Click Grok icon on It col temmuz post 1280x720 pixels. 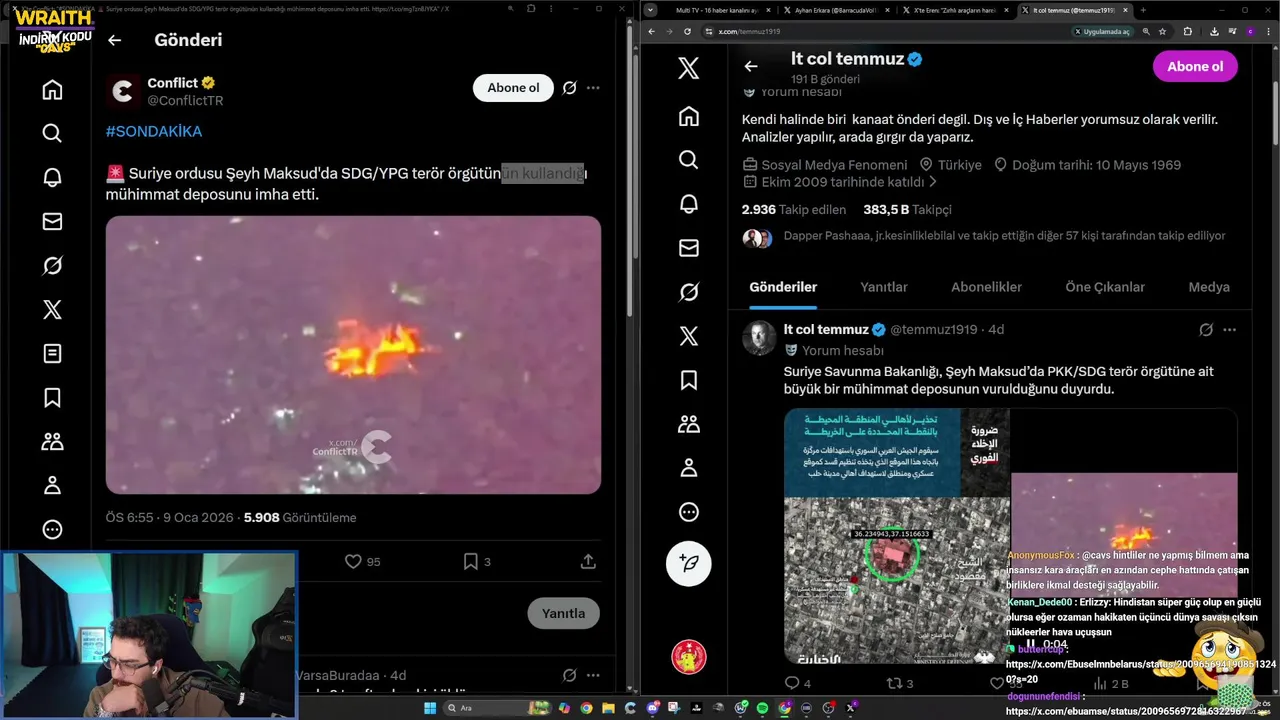pyautogui.click(x=1206, y=330)
